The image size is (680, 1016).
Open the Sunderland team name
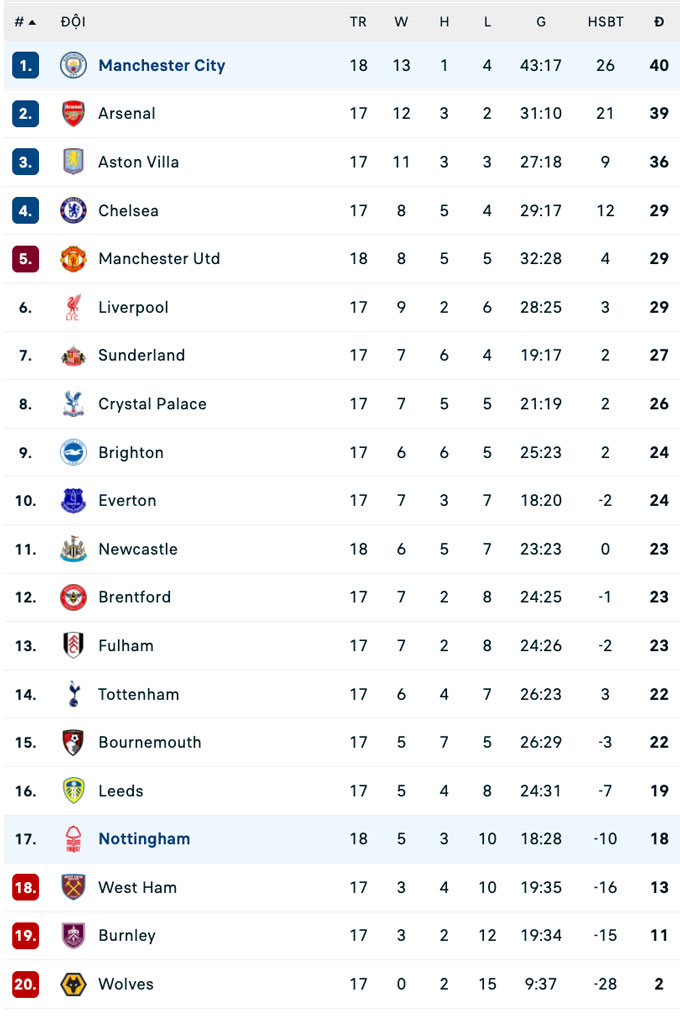pos(141,356)
